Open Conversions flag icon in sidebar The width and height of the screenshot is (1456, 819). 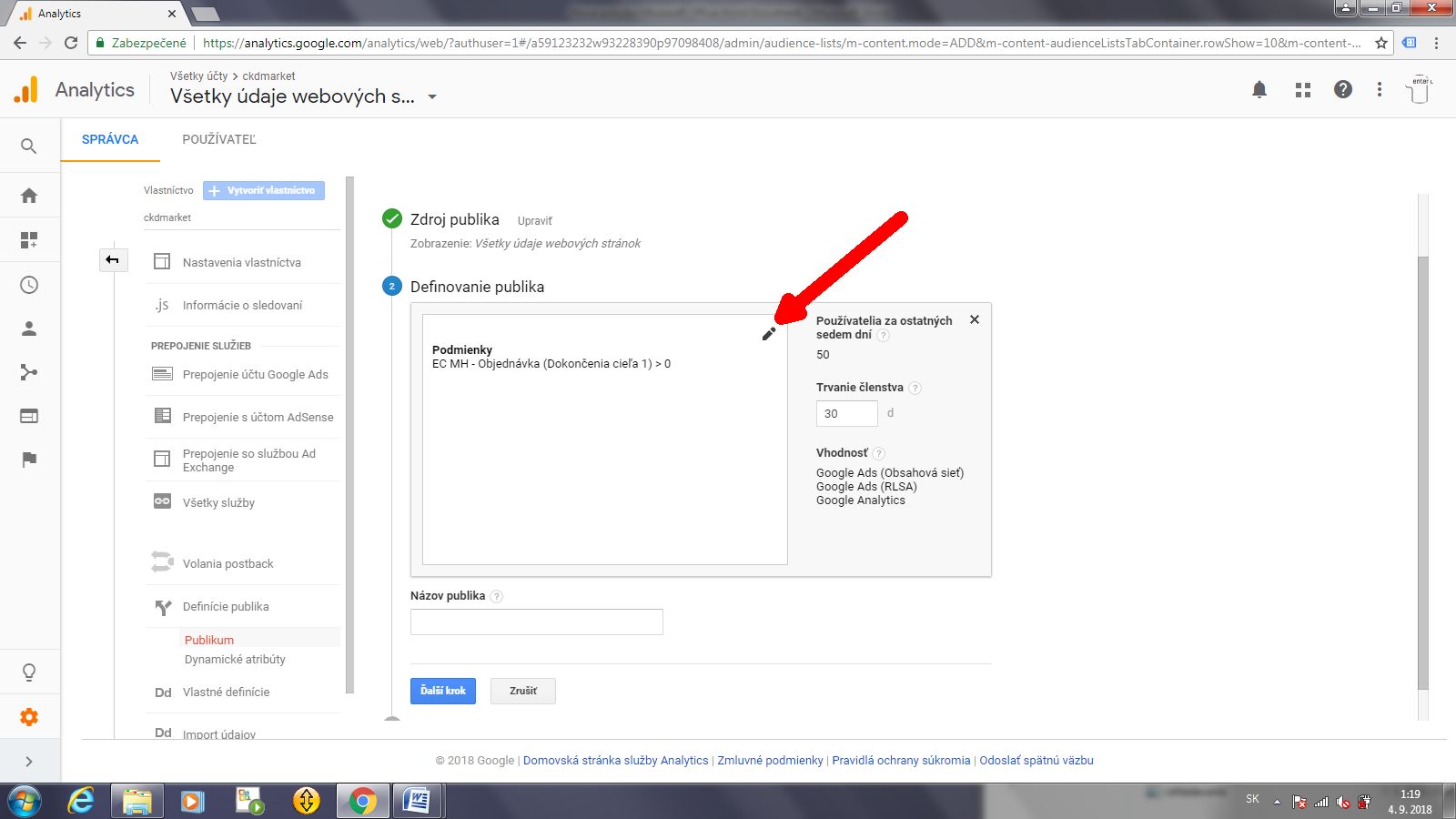coord(29,460)
